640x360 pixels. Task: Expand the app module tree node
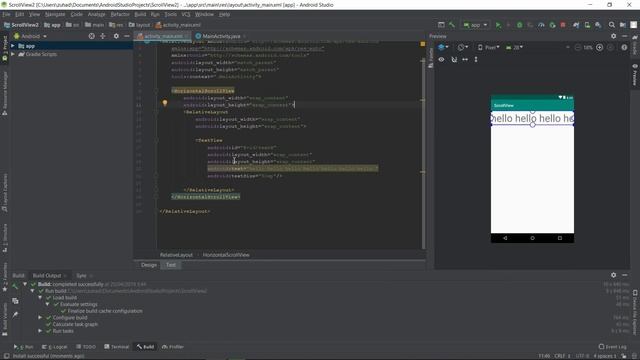[13, 46]
